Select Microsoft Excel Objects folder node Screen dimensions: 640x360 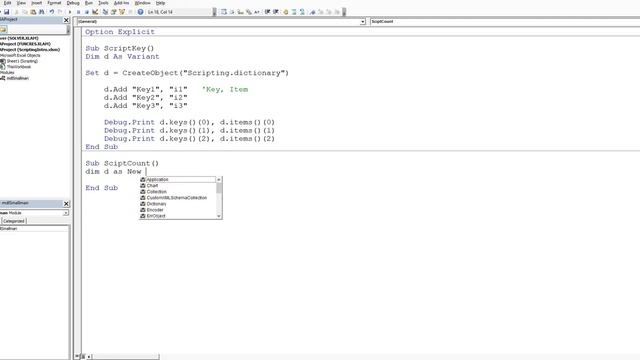pos(20,56)
